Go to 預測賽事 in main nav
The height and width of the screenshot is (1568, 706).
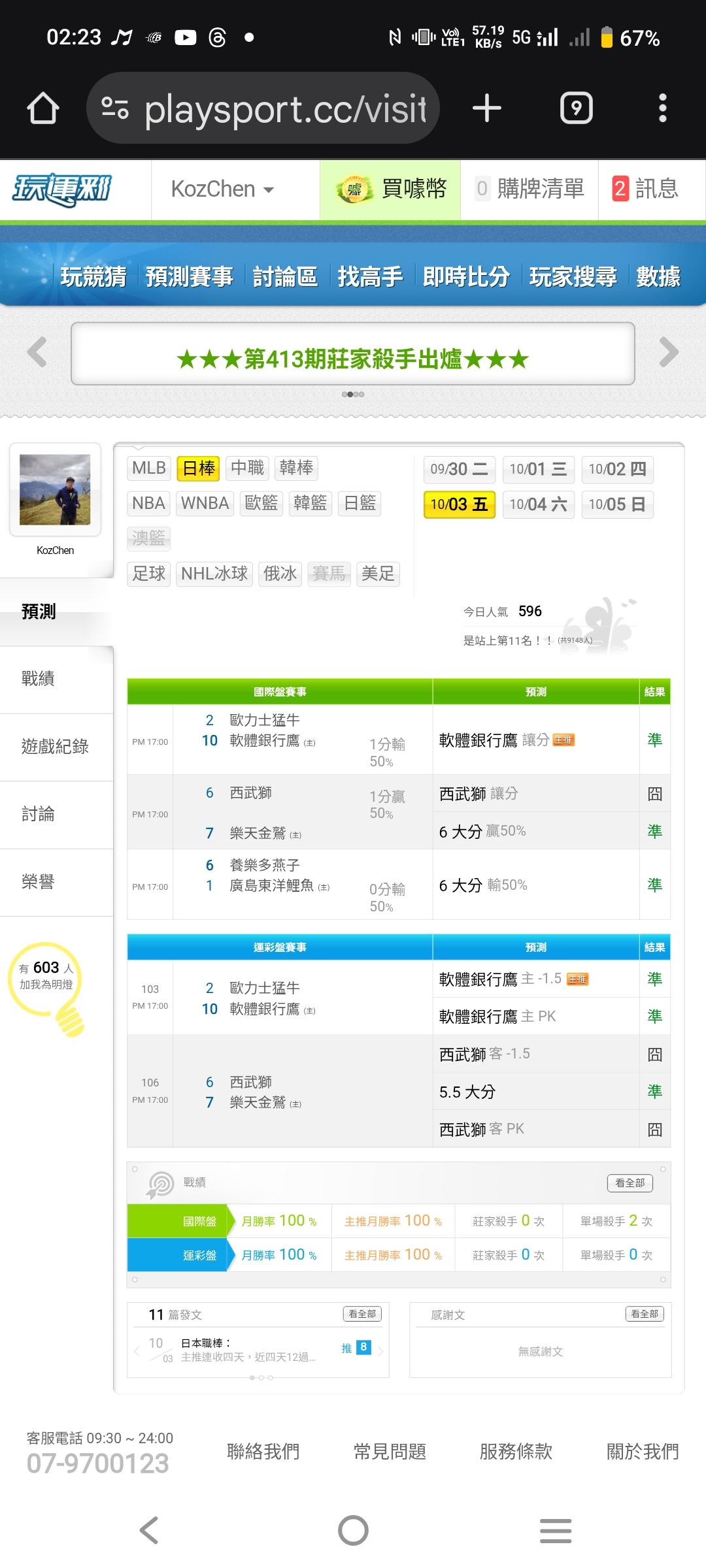190,276
